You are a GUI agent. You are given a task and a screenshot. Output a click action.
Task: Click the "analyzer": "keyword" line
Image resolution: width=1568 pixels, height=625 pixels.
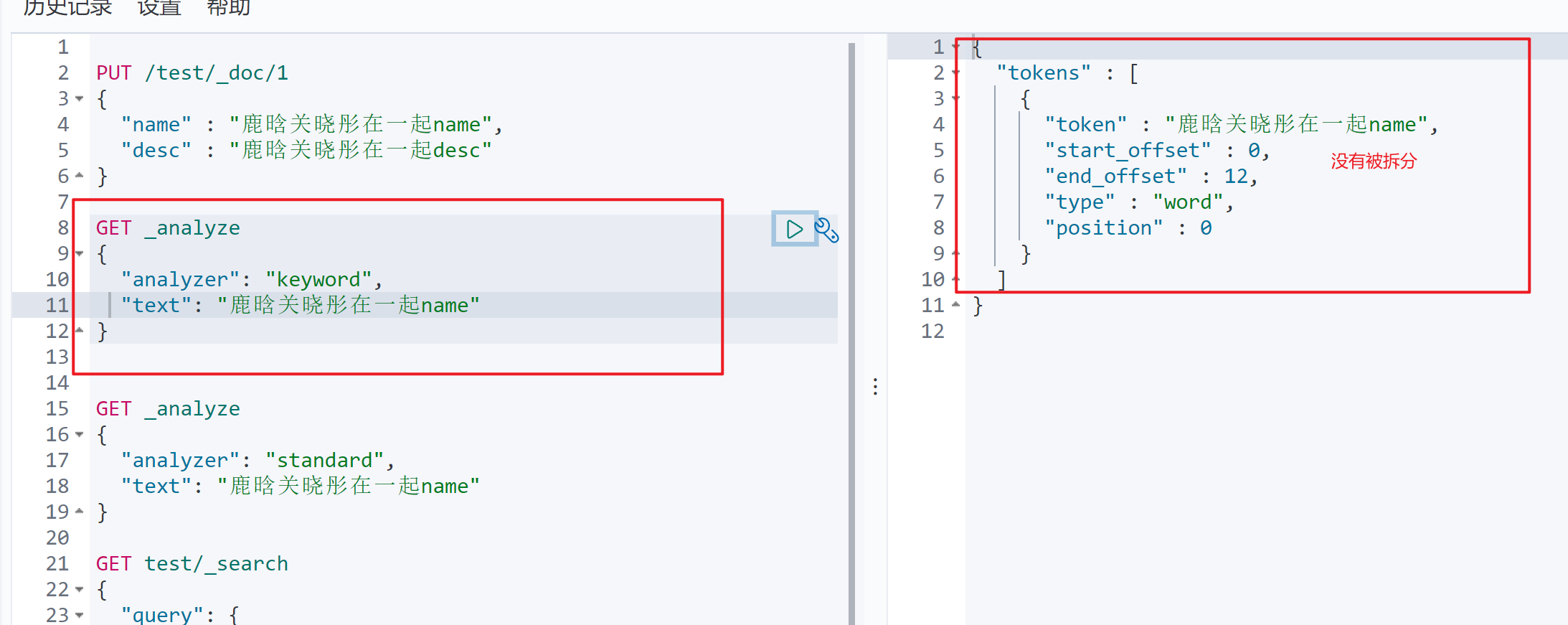[x=252, y=279]
